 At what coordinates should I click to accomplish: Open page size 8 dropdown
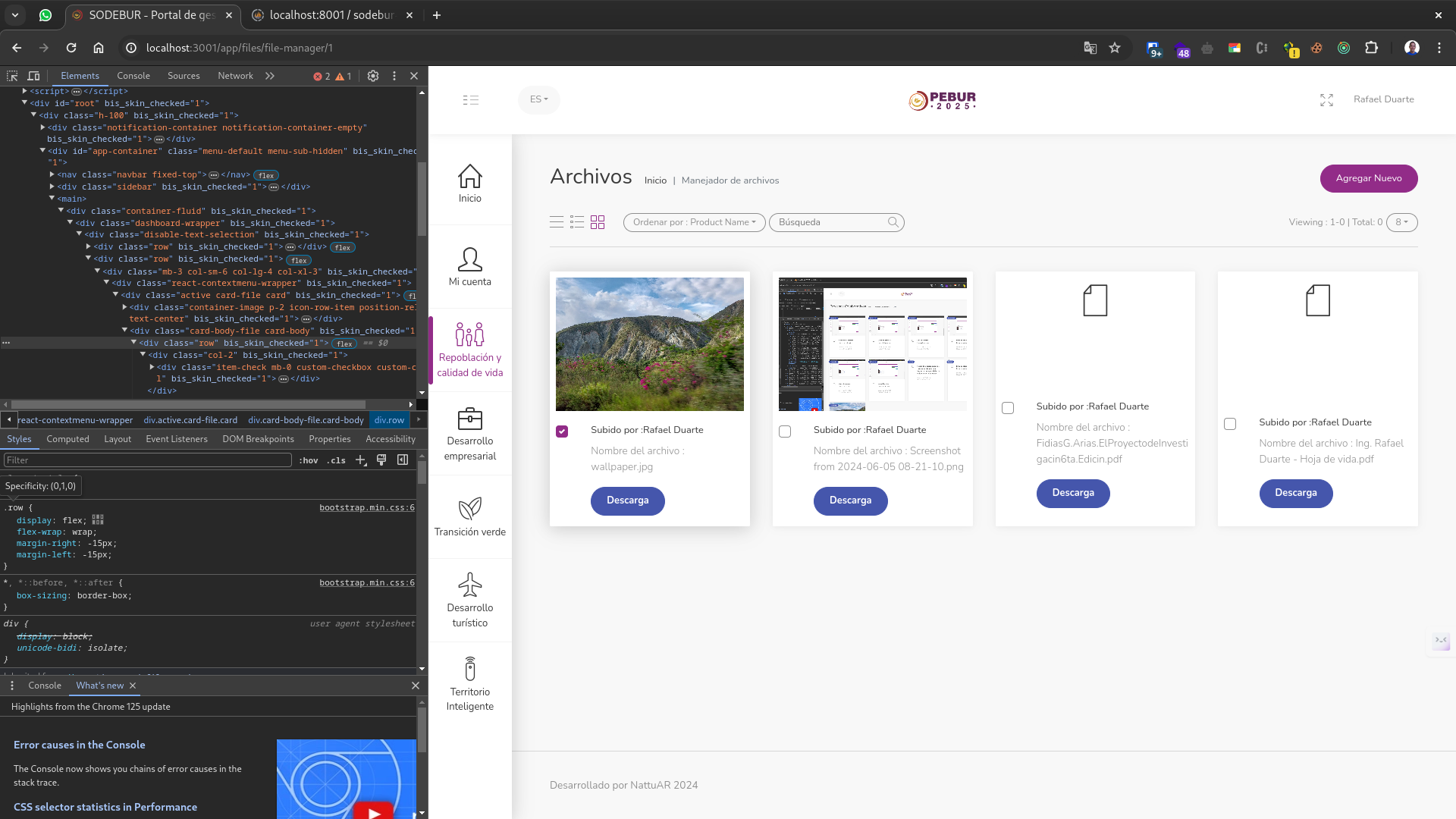(1401, 222)
